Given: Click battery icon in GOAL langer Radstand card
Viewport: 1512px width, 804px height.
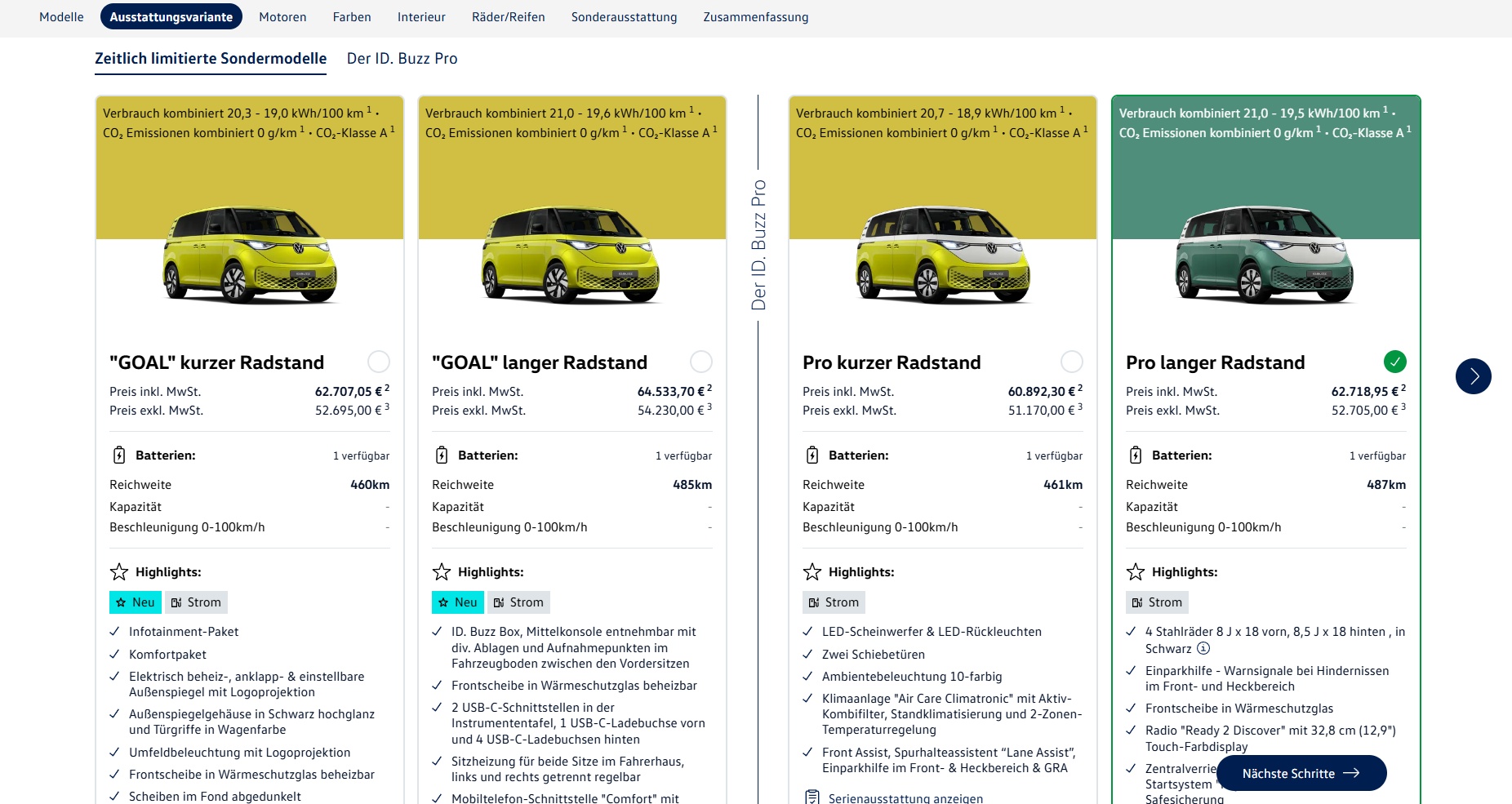Looking at the screenshot, I should click(442, 455).
